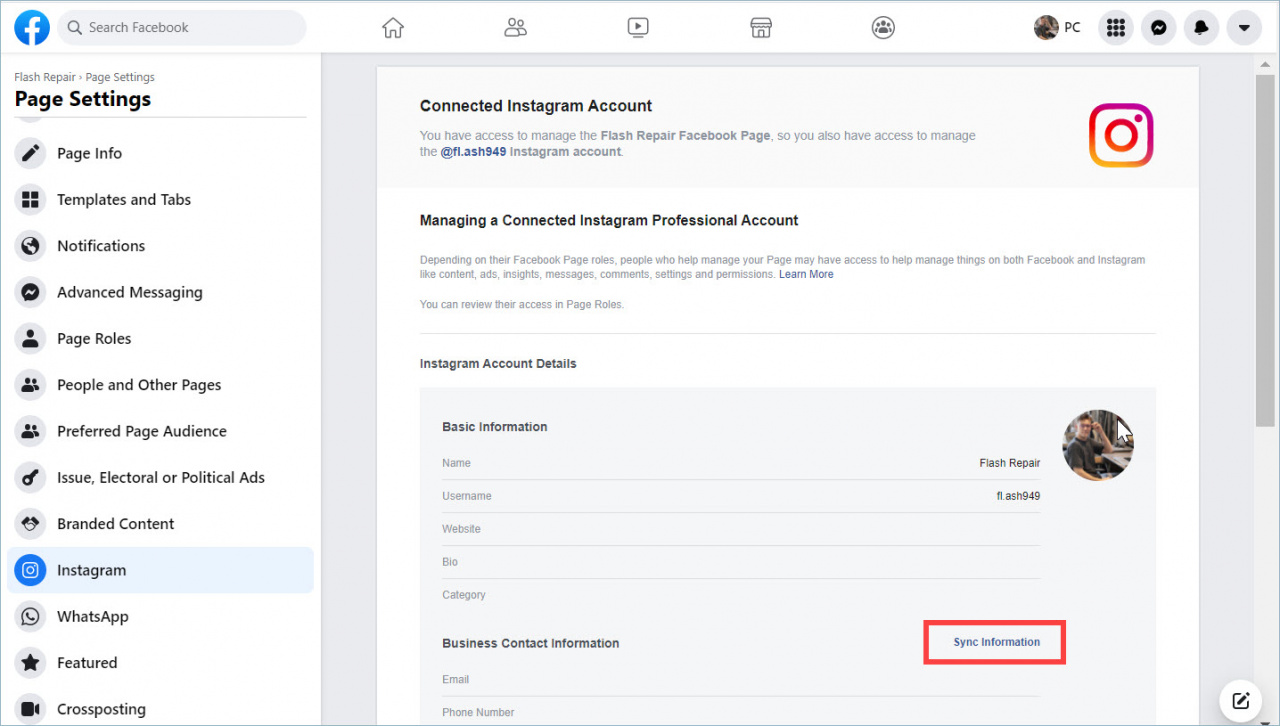Open the apps menu grid icon
1280x726 pixels.
point(1116,28)
